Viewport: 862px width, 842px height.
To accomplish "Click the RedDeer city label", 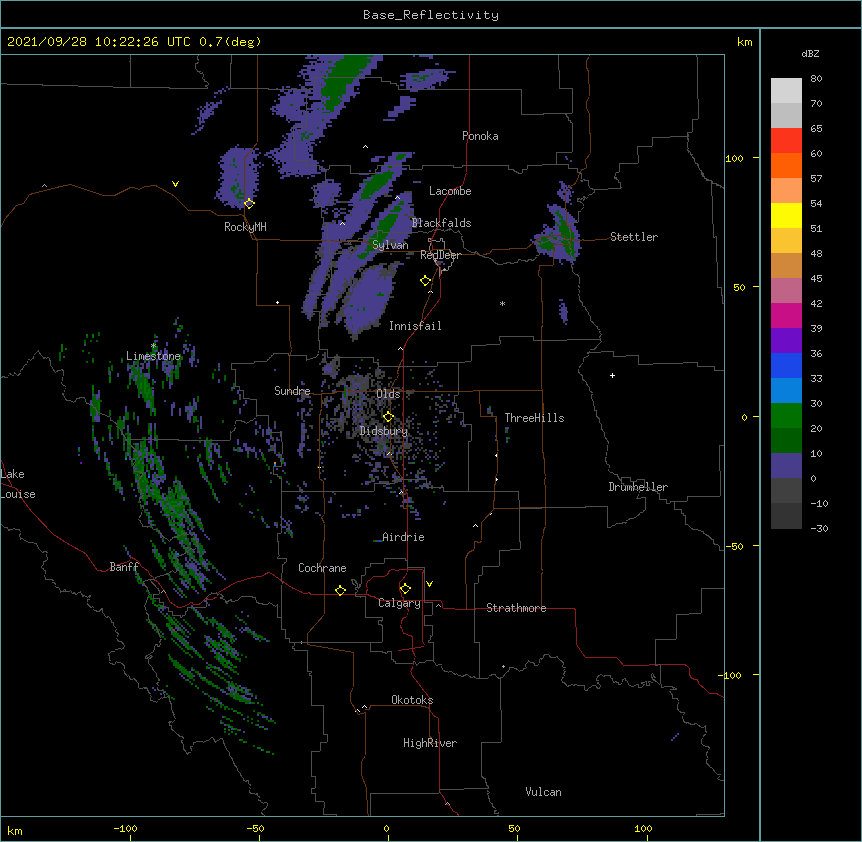I will (440, 255).
